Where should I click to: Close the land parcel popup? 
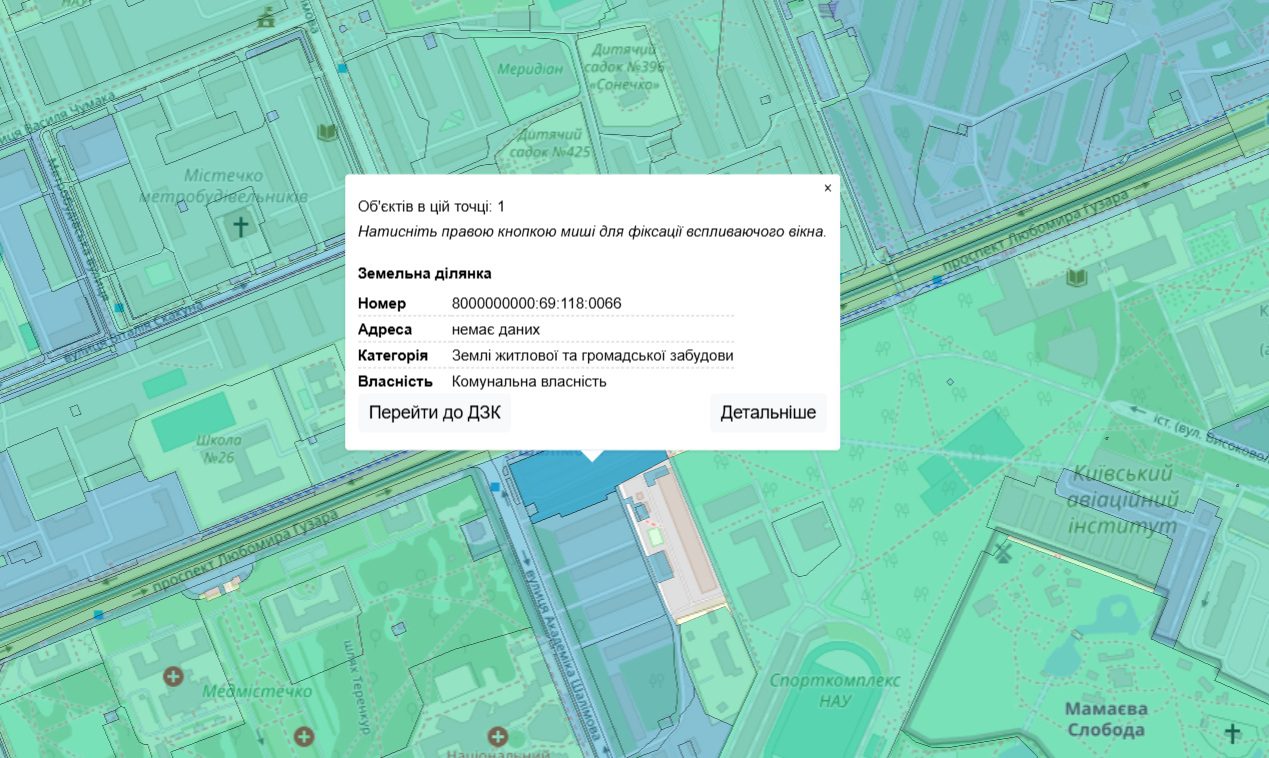point(827,188)
